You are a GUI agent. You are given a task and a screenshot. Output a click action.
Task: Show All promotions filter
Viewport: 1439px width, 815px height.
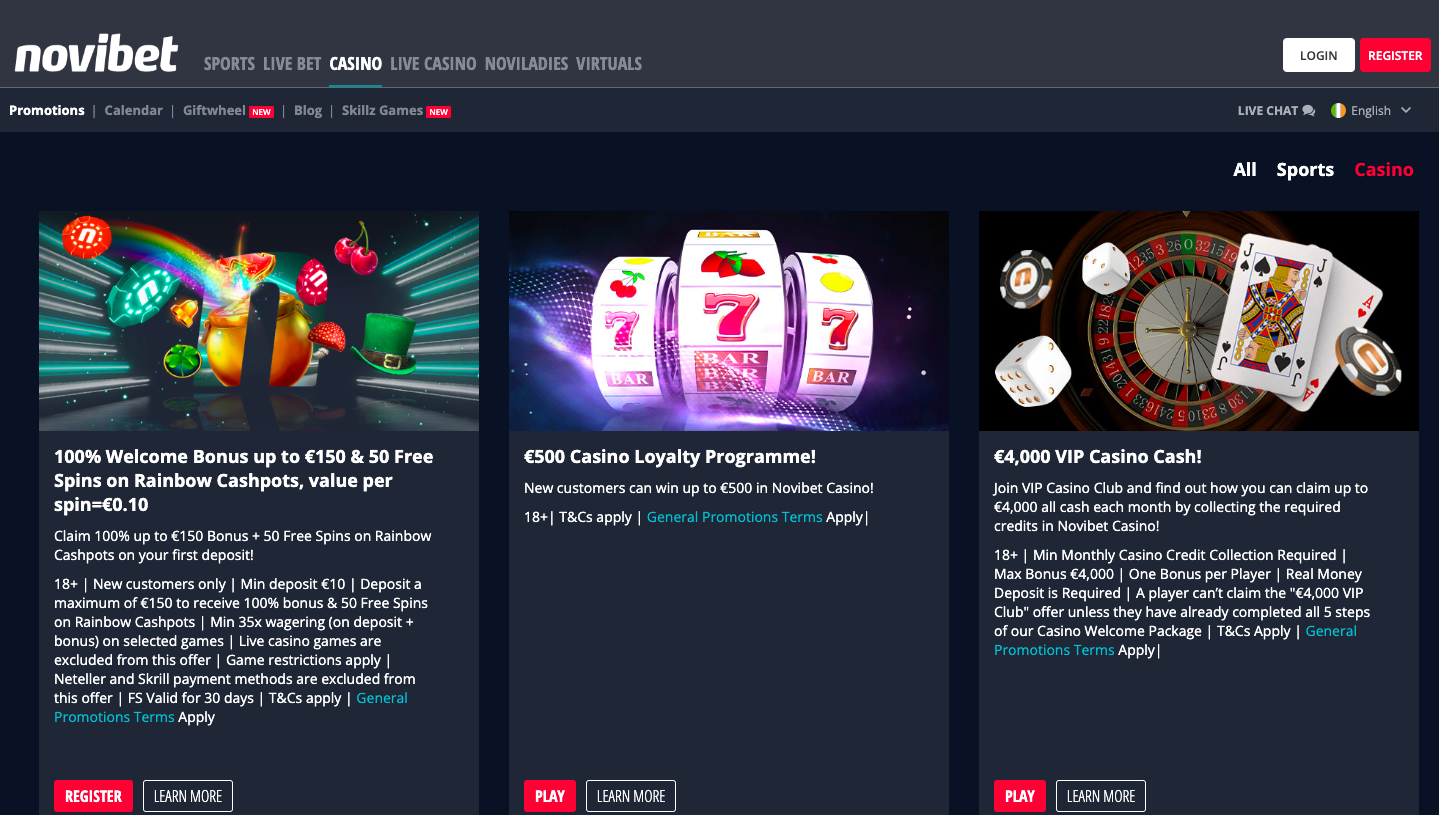click(x=1245, y=169)
